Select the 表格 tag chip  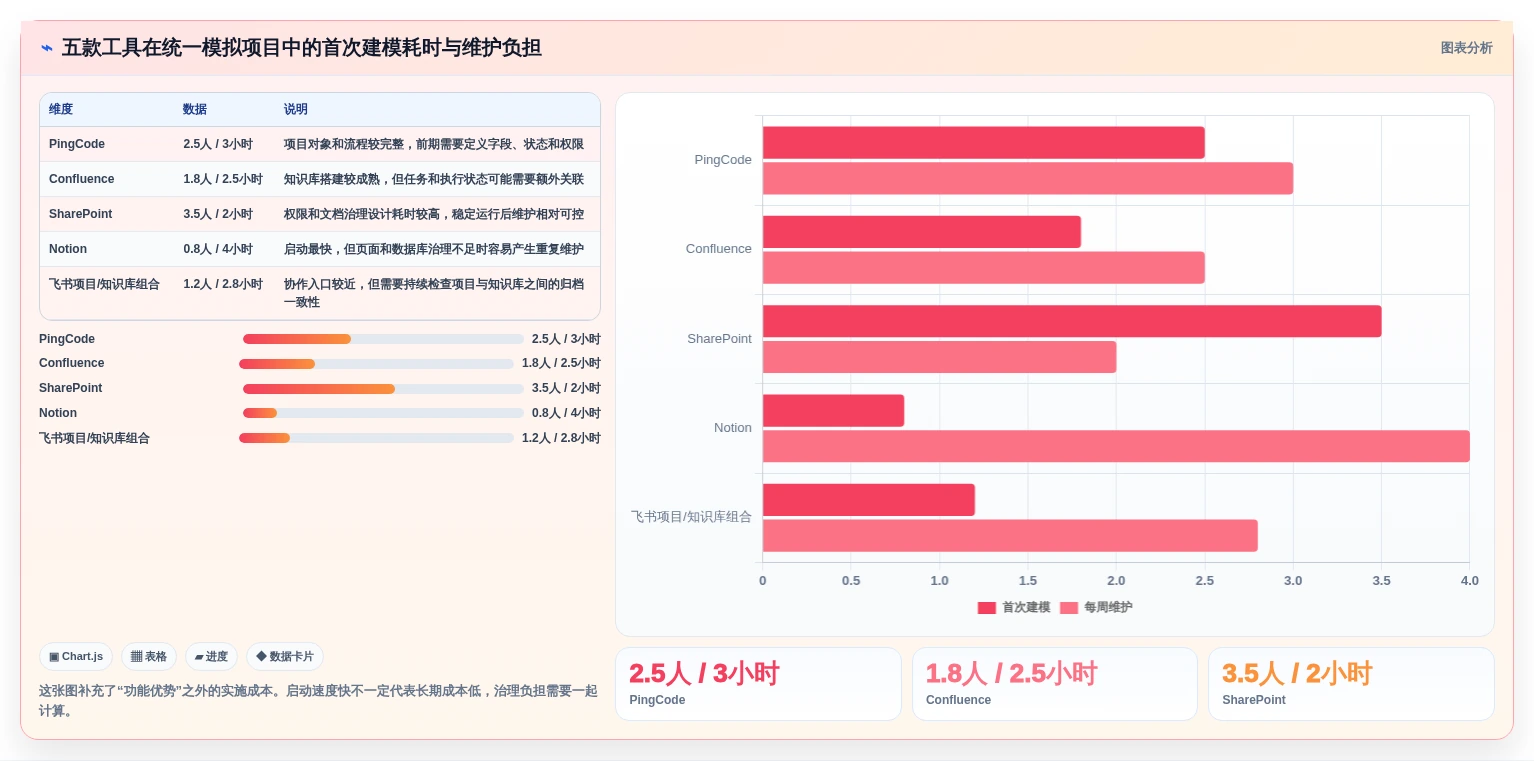[149, 657]
